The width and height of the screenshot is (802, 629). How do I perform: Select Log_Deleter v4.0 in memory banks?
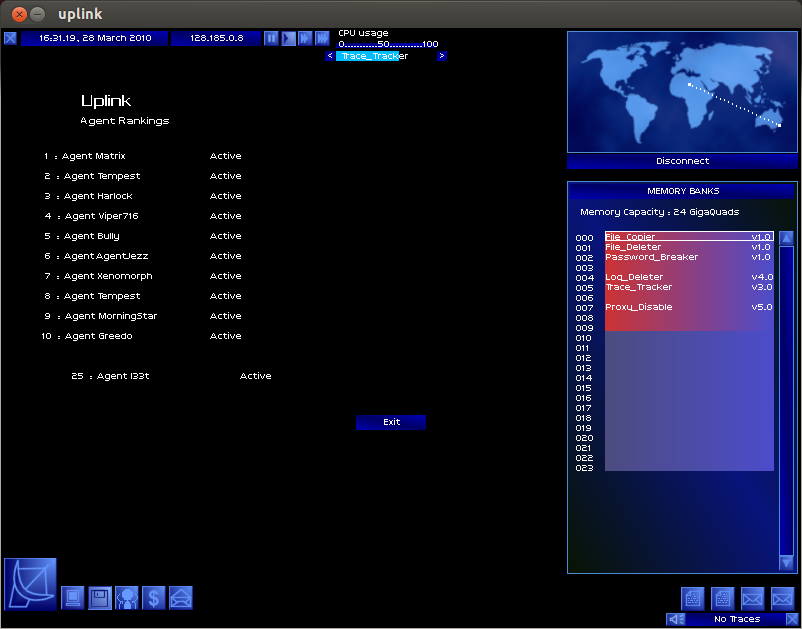689,277
